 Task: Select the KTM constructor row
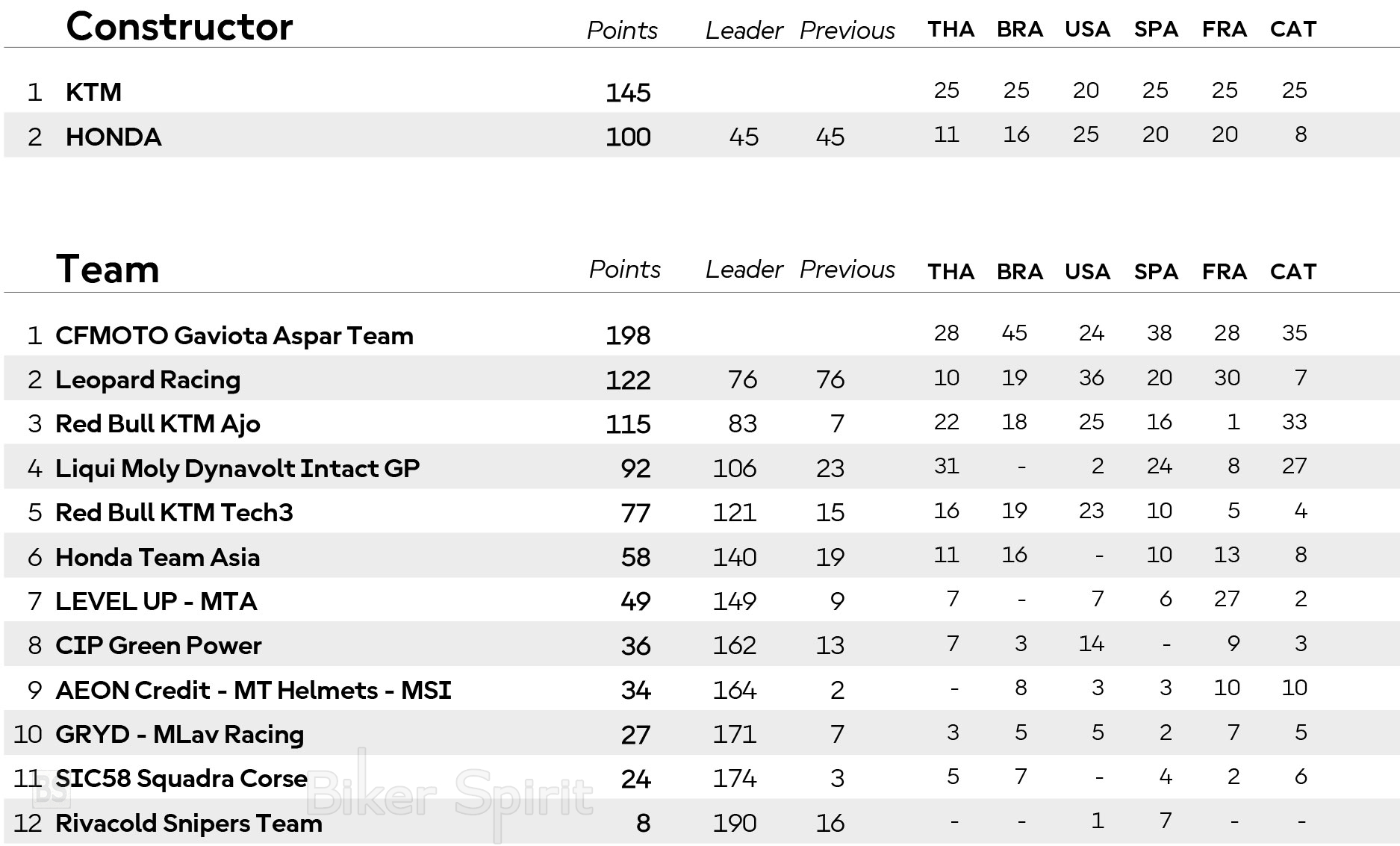coord(701,91)
